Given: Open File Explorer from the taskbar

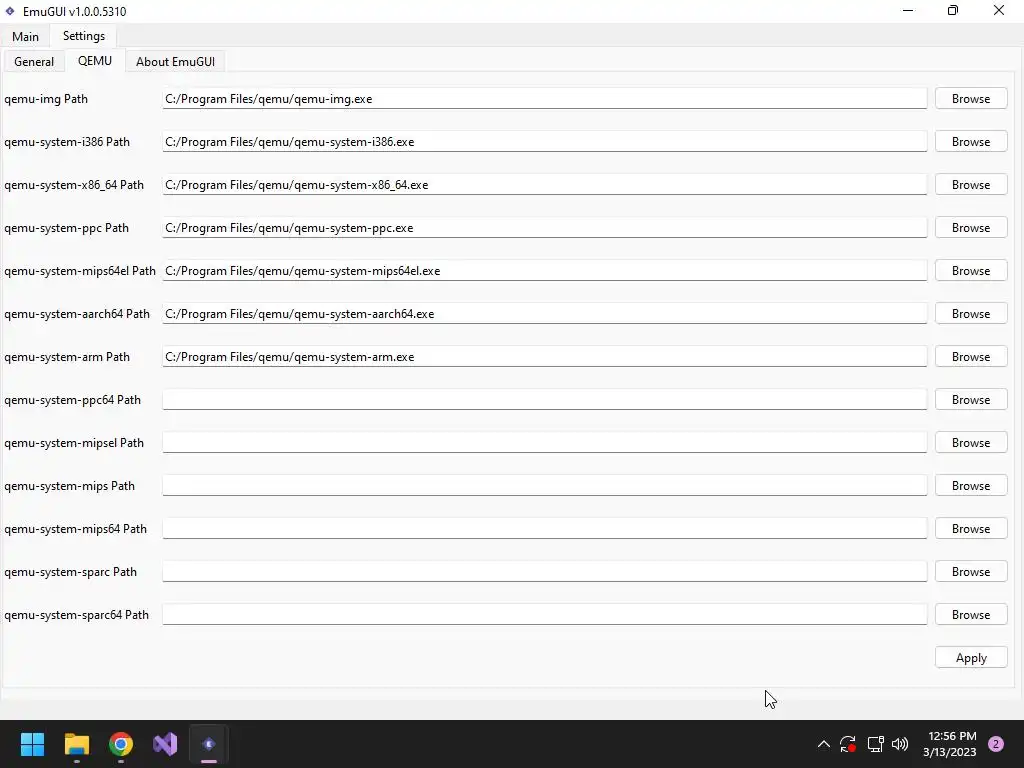Looking at the screenshot, I should pyautogui.click(x=76, y=744).
